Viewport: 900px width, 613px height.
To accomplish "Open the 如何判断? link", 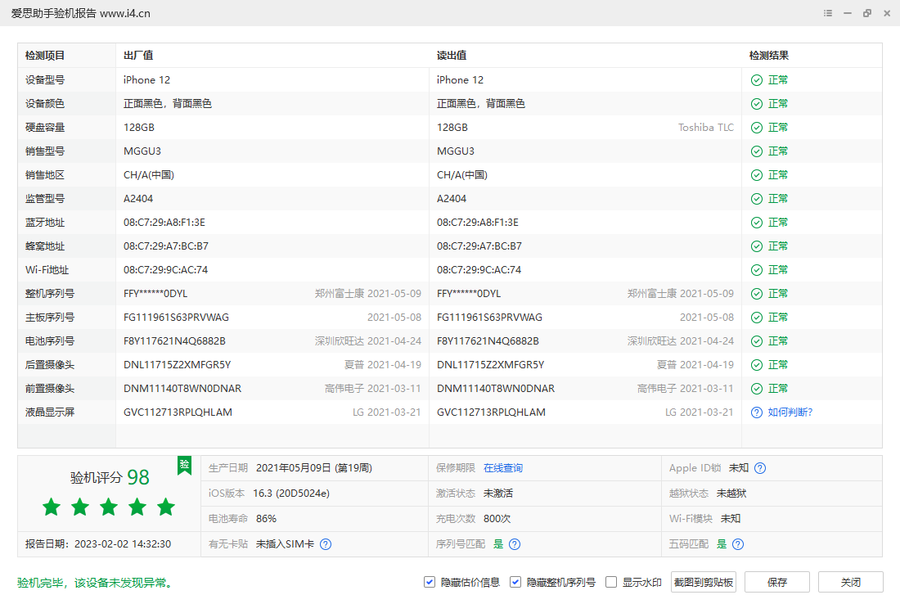I will (790, 412).
